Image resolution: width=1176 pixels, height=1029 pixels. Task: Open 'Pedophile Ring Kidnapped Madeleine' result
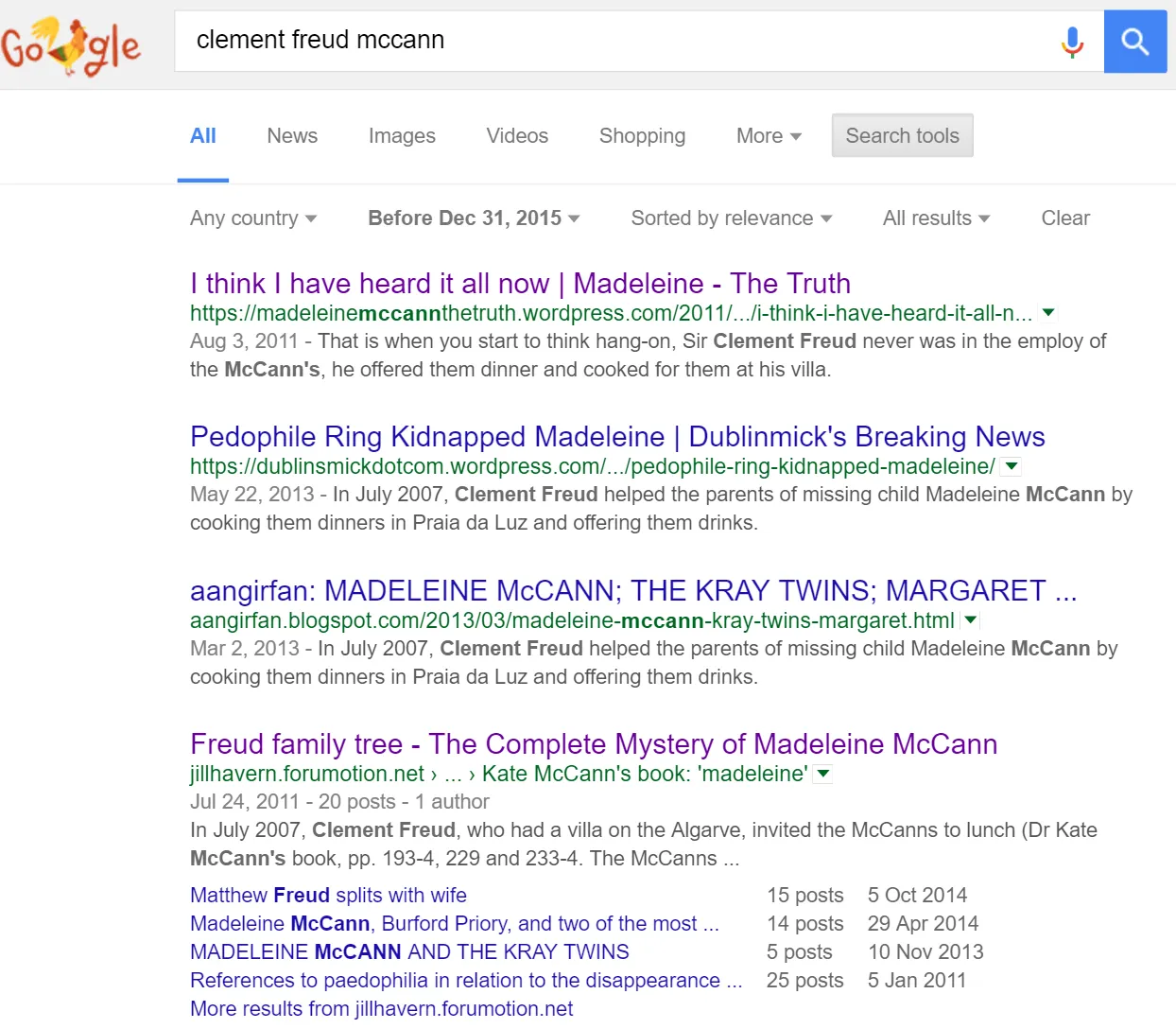[617, 437]
